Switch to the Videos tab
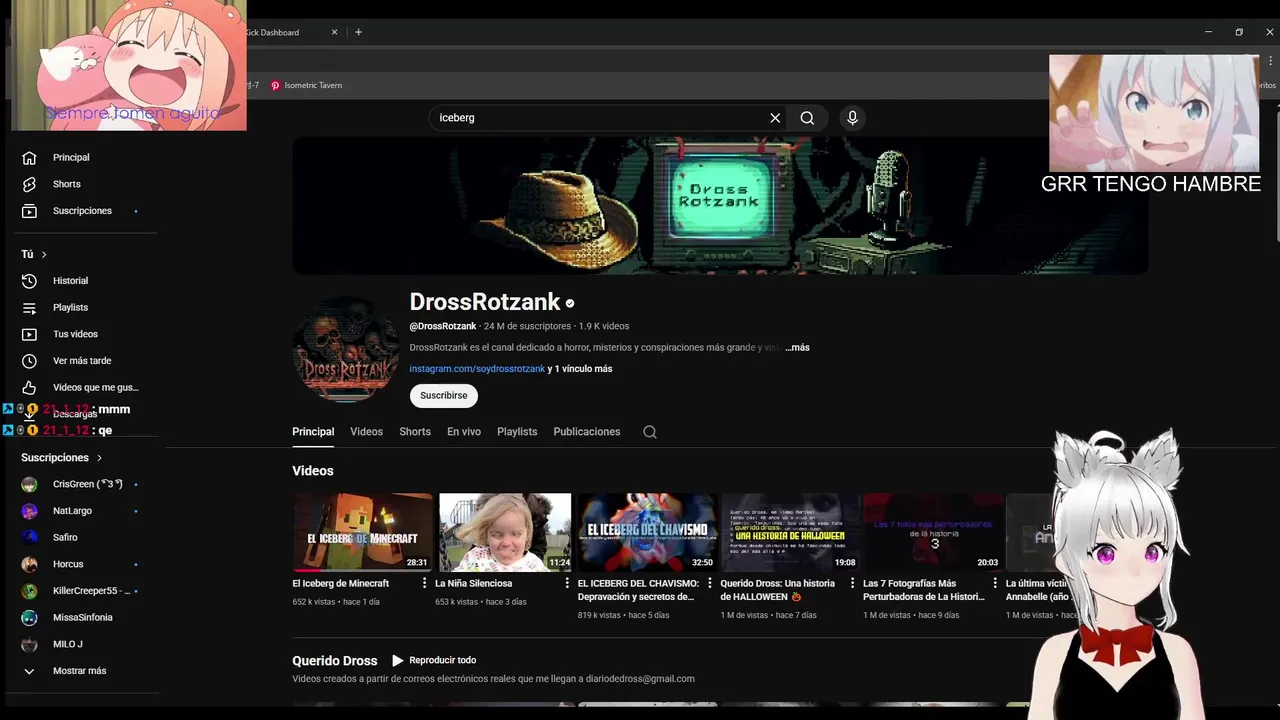Viewport: 1280px width, 720px height. [x=366, y=432]
